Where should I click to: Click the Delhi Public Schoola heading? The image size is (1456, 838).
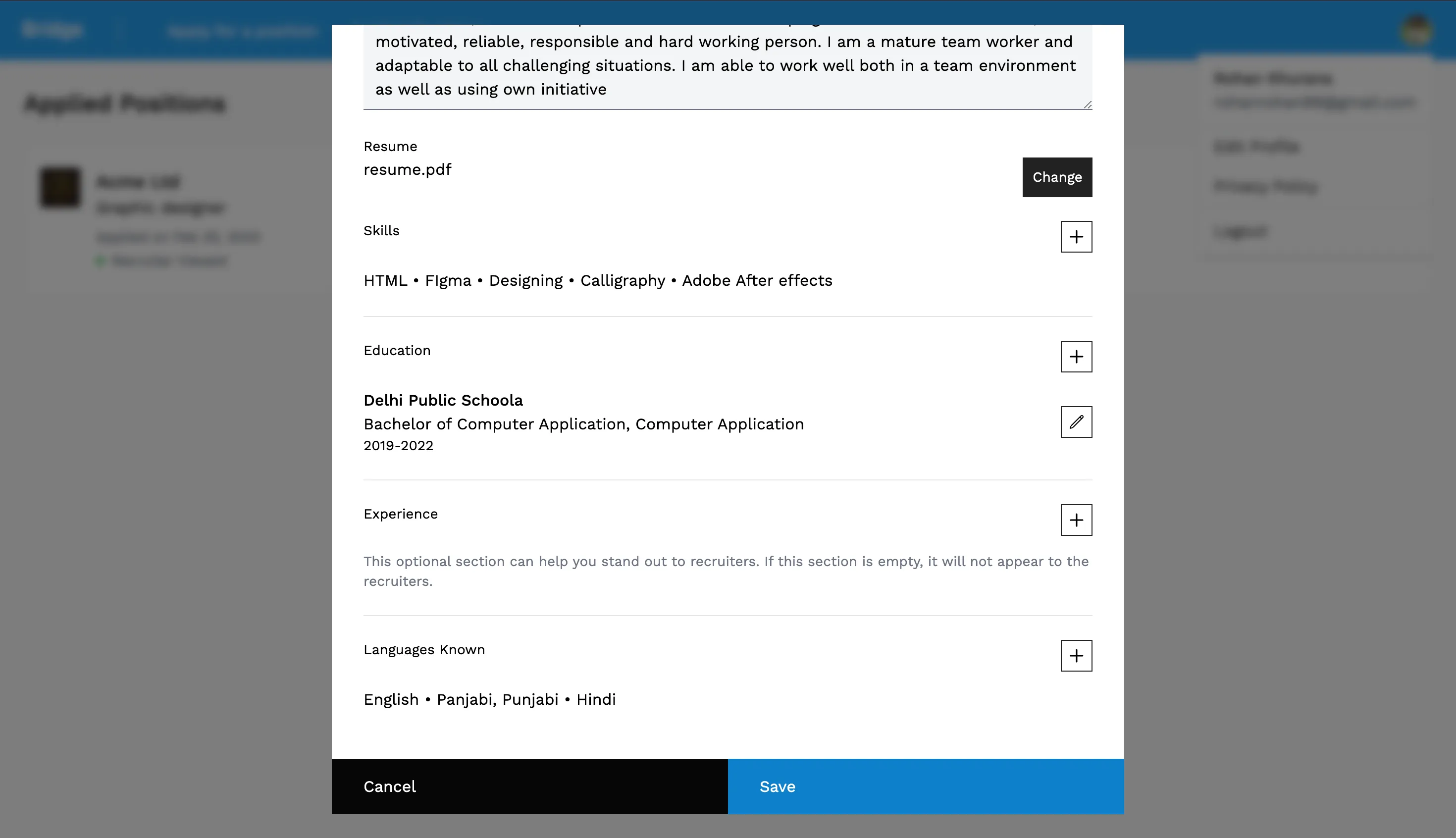point(443,401)
